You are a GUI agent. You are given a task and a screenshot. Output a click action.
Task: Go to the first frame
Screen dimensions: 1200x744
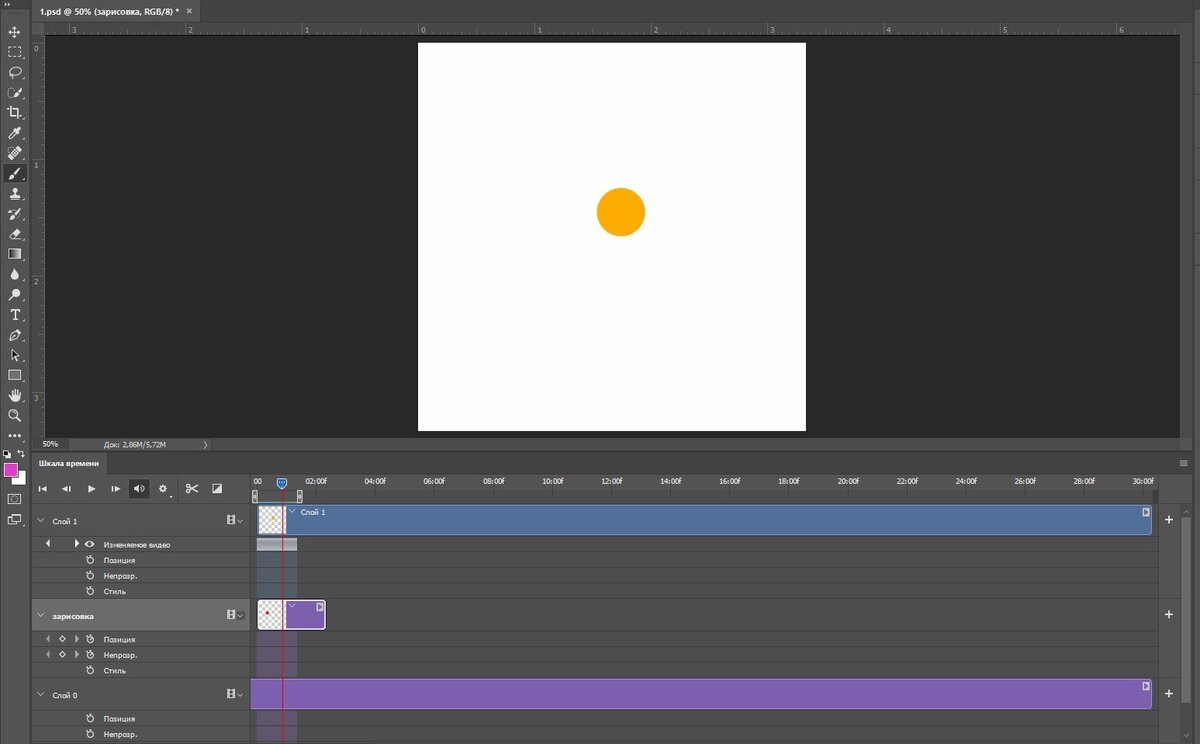[x=42, y=489]
